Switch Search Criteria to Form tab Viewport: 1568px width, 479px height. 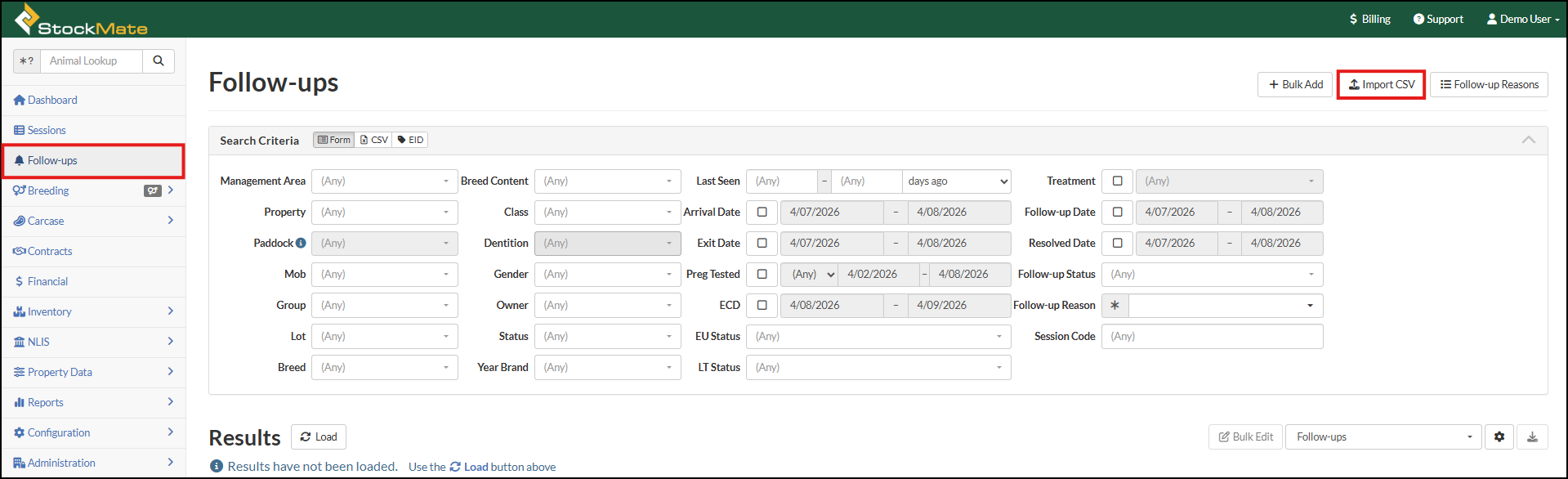(334, 140)
